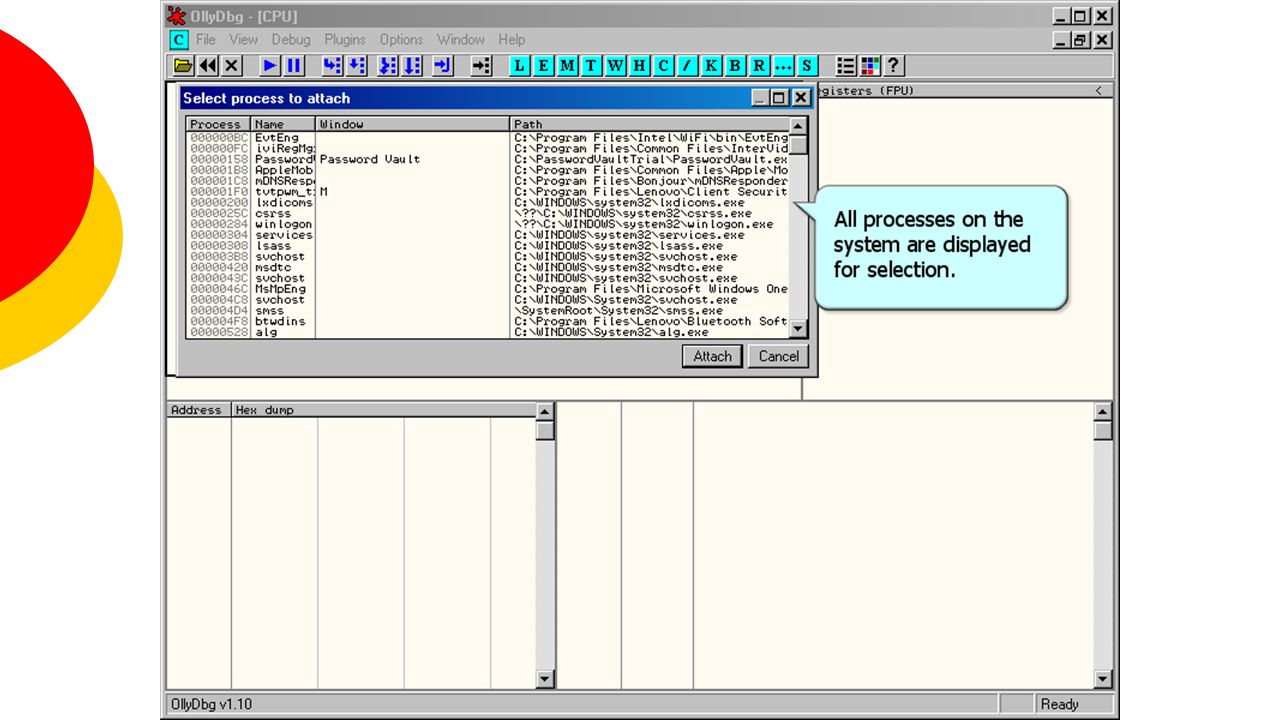Open Breakpoints with B button
The image size is (1280, 720).
(x=735, y=66)
